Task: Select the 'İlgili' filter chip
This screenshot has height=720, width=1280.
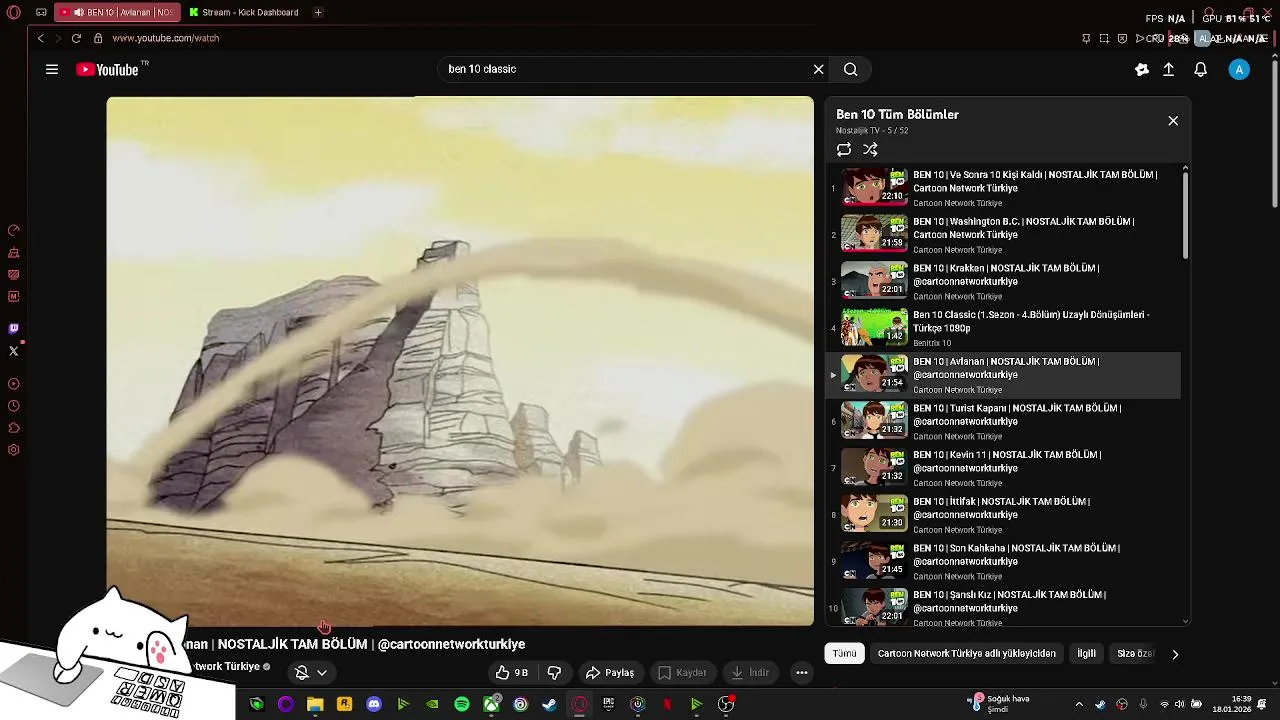Action: (x=1086, y=653)
